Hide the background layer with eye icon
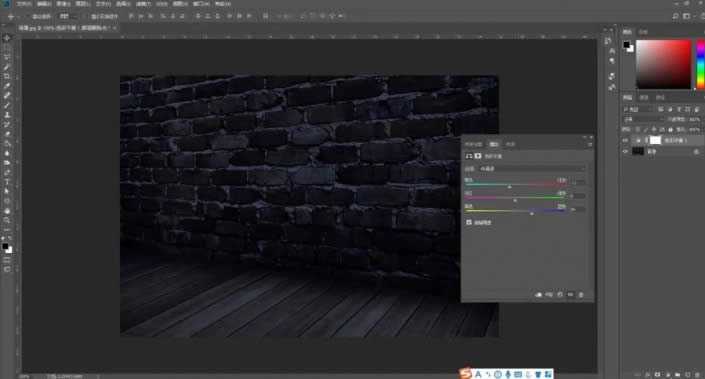Screen dimensions: 705x379 coord(625,152)
